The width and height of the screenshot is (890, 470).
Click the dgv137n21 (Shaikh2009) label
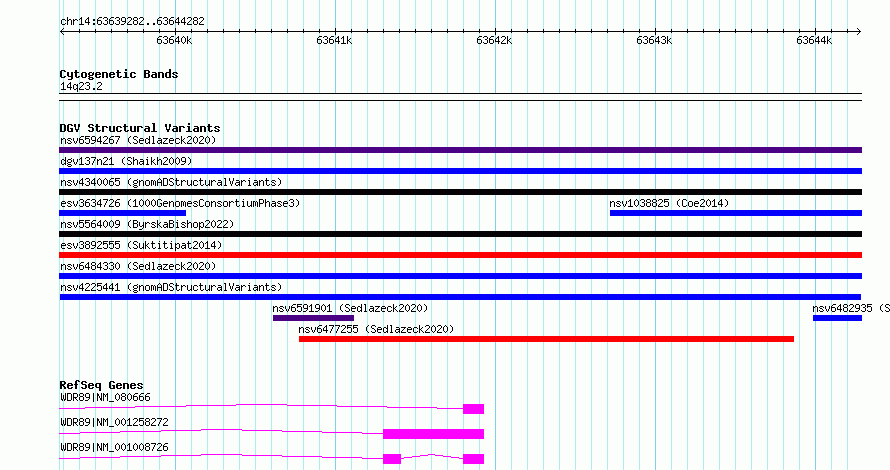126,161
